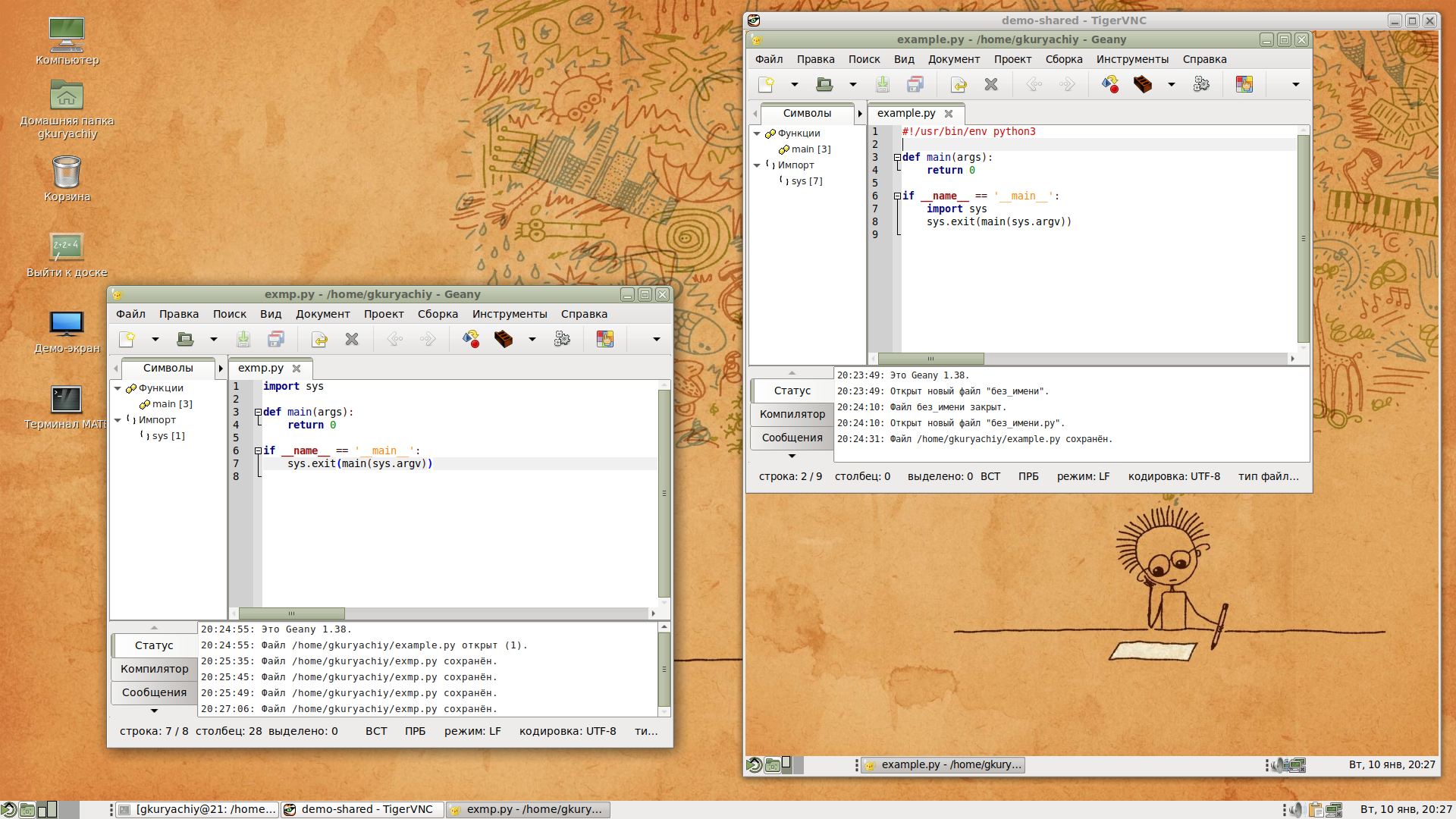1456x819 pixels.
Task: Click Reload file icon in exmp.py Geany toolbar
Action: 319,339
